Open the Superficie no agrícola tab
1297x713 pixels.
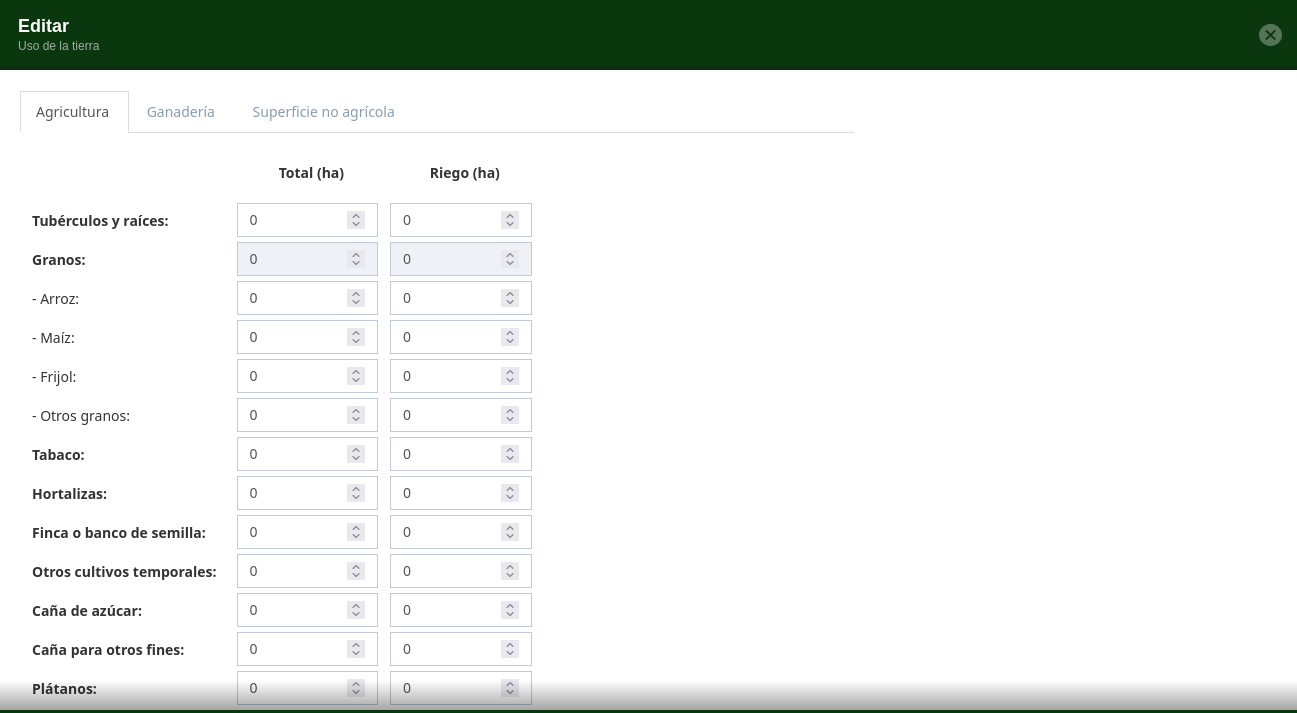click(x=323, y=112)
